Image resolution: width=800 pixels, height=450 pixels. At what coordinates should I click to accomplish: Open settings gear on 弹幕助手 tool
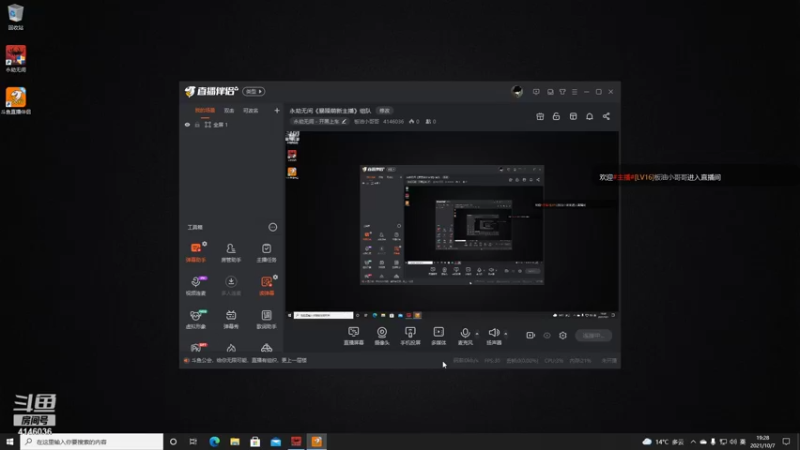click(204, 244)
